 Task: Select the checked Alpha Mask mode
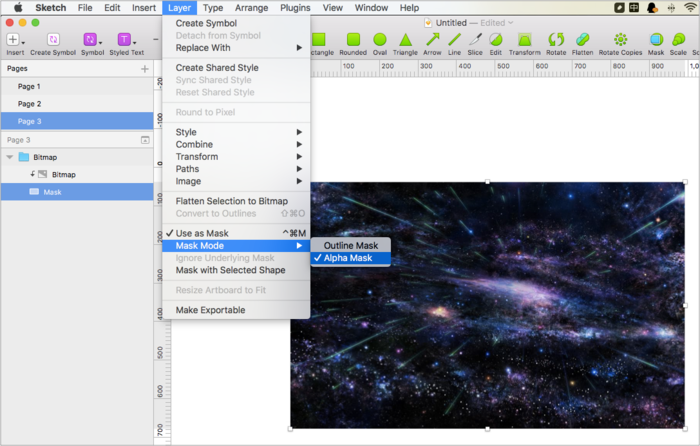point(350,258)
